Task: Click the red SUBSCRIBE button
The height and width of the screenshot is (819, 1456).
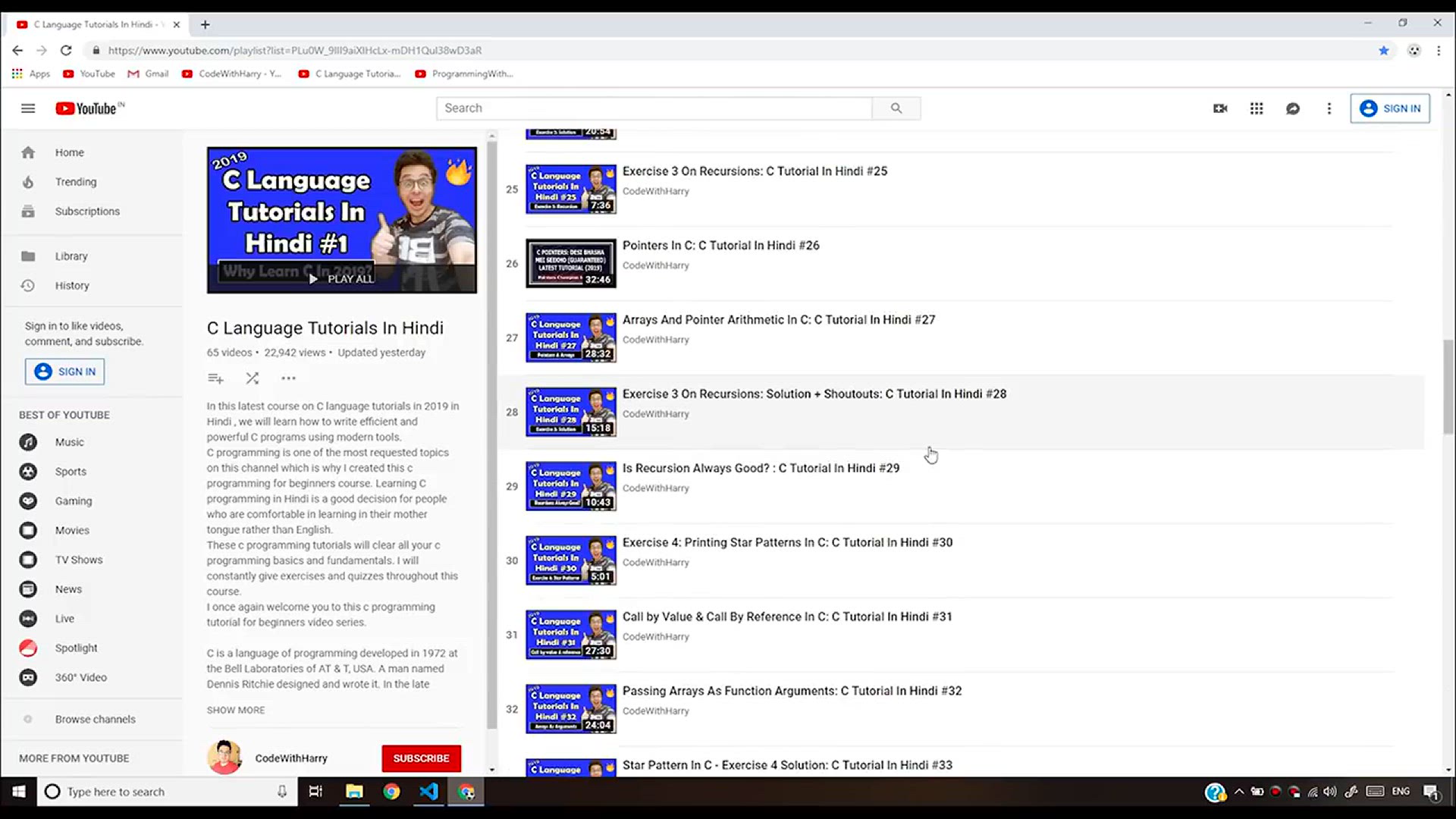Action: [421, 758]
